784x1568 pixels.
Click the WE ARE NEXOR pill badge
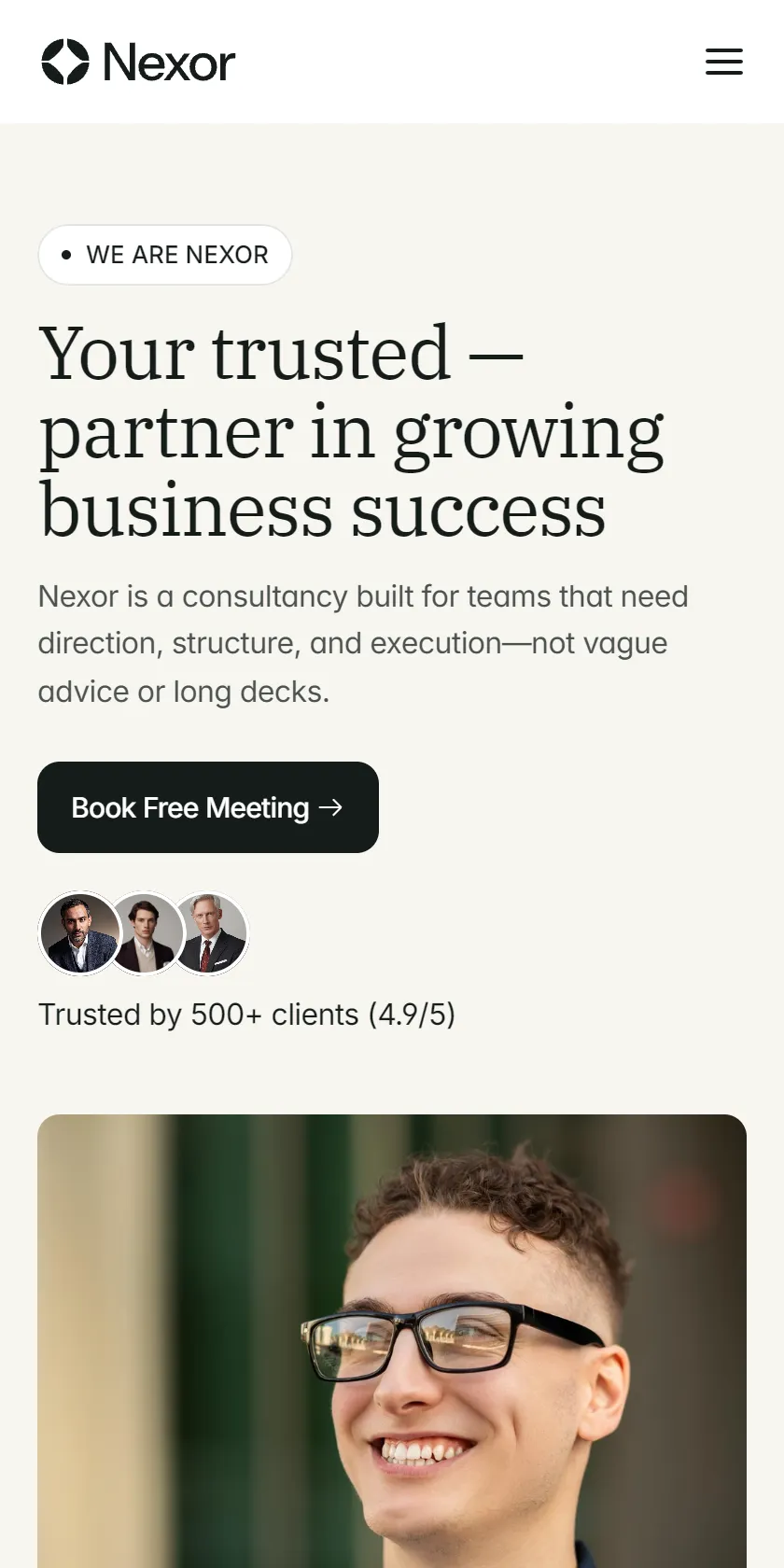point(165,255)
